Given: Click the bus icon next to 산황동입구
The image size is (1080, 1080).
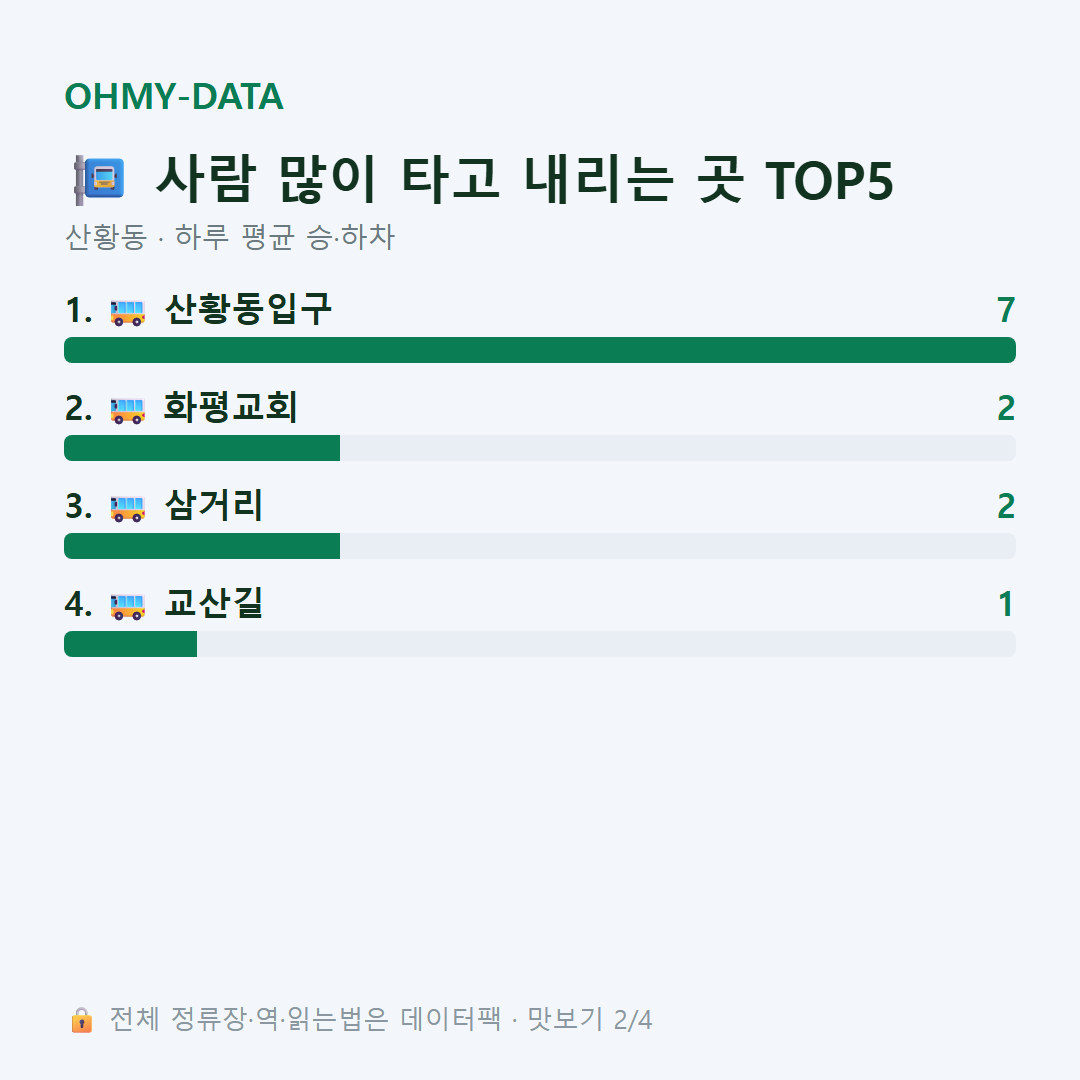Looking at the screenshot, I should pos(127,312).
